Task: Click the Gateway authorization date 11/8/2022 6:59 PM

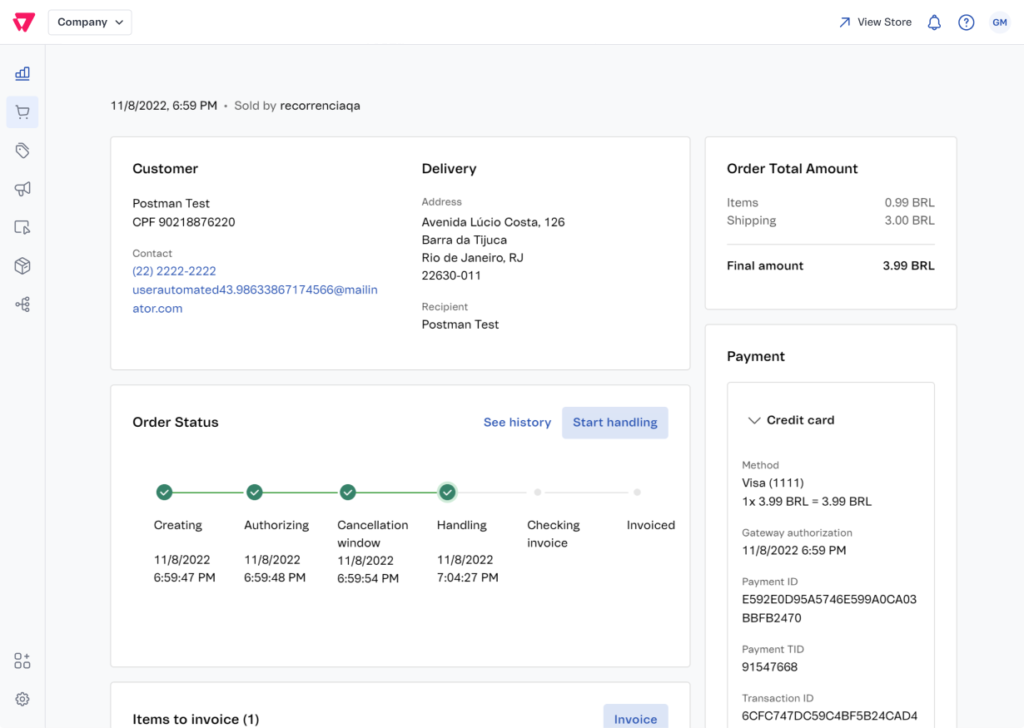Action: click(x=794, y=550)
